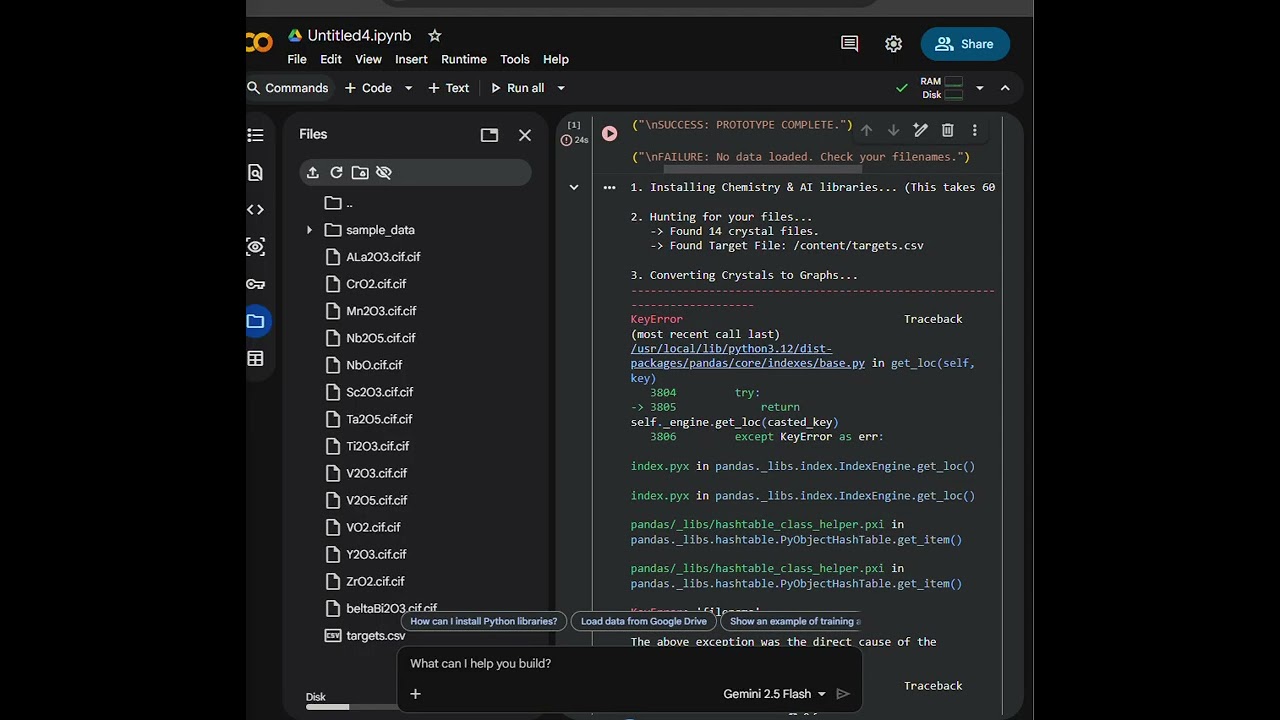Mount Google Drive folder icon
The height and width of the screenshot is (720, 1280).
click(x=360, y=173)
